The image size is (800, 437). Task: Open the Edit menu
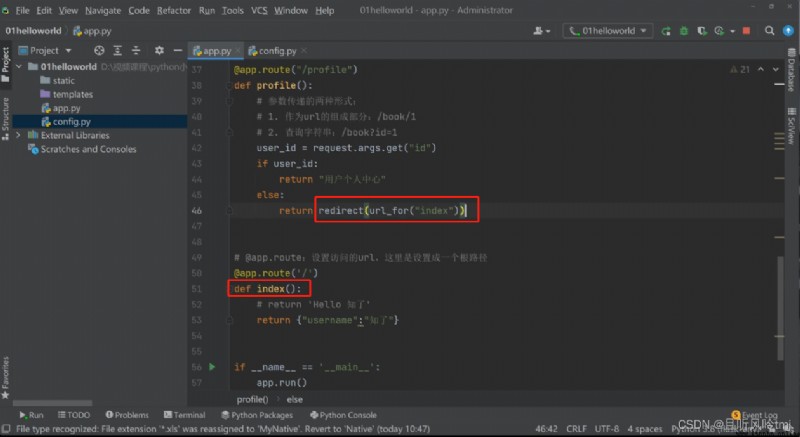tap(44, 10)
